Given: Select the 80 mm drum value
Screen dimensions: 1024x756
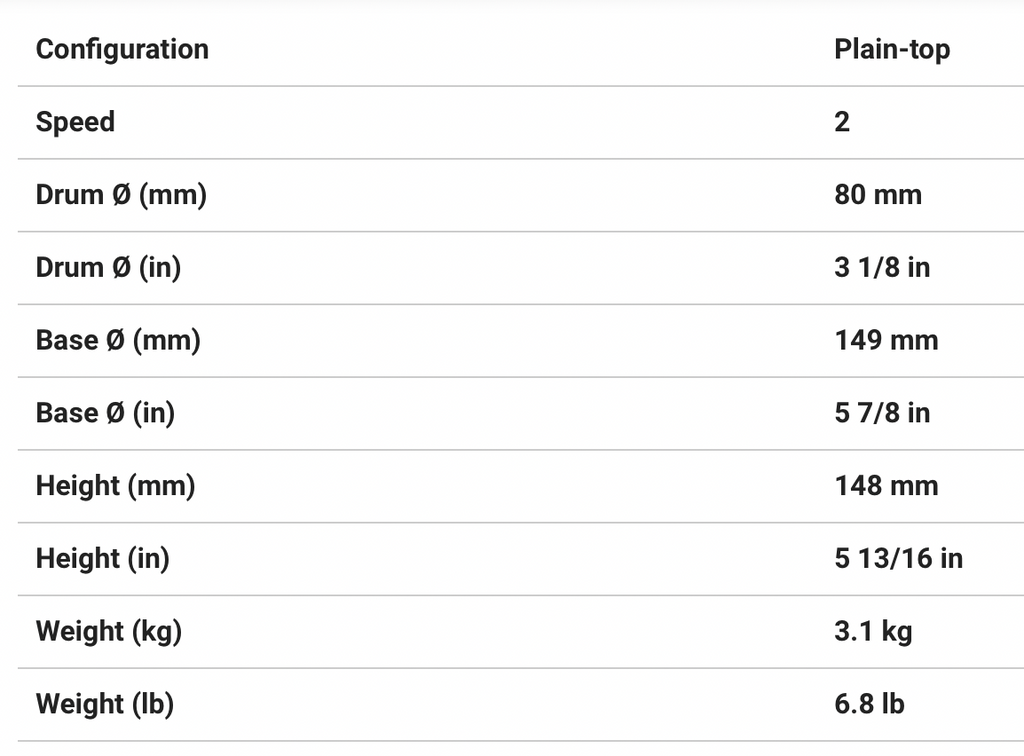Looking at the screenshot, I should click(878, 195).
